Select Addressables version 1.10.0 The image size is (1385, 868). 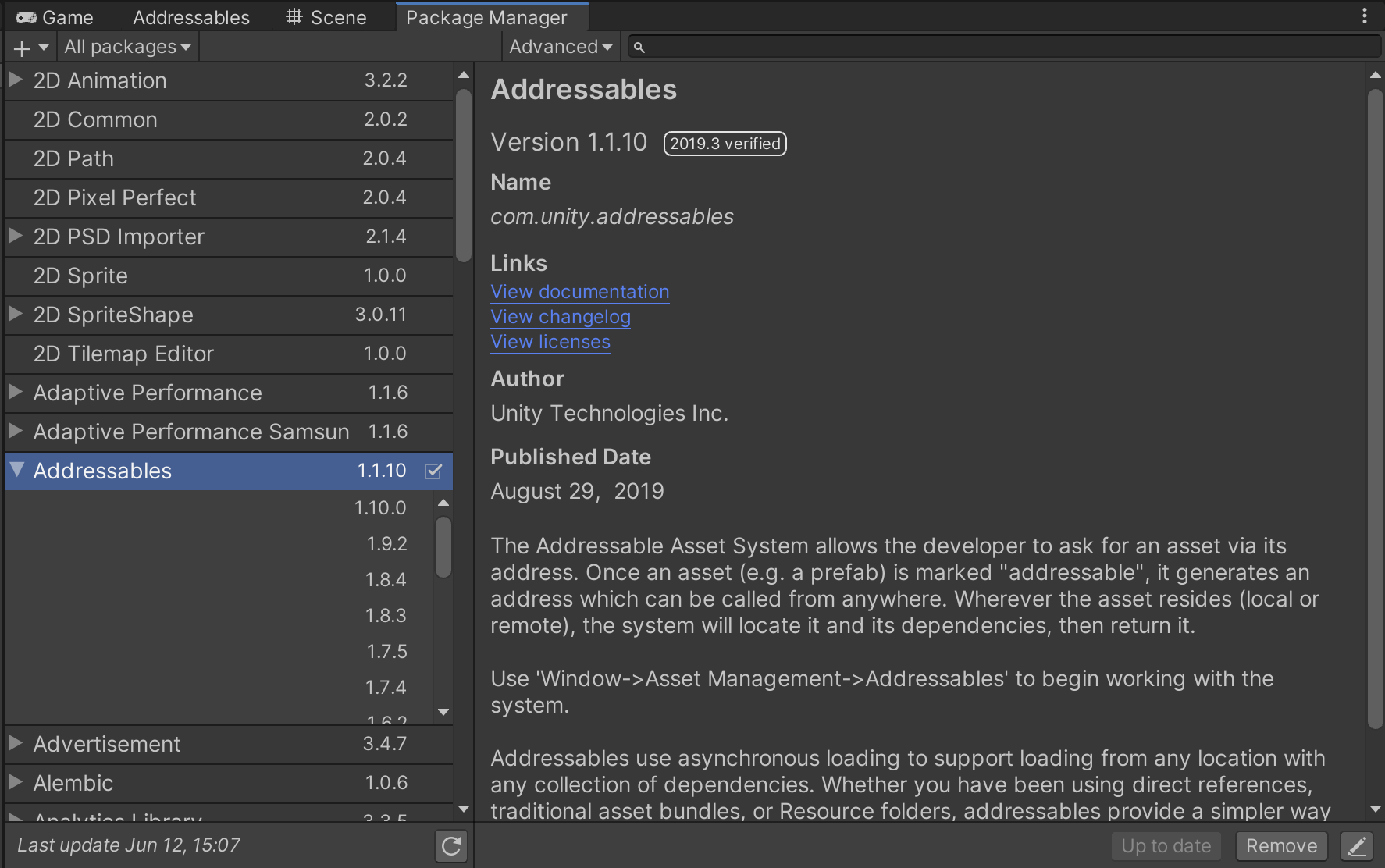click(x=380, y=508)
